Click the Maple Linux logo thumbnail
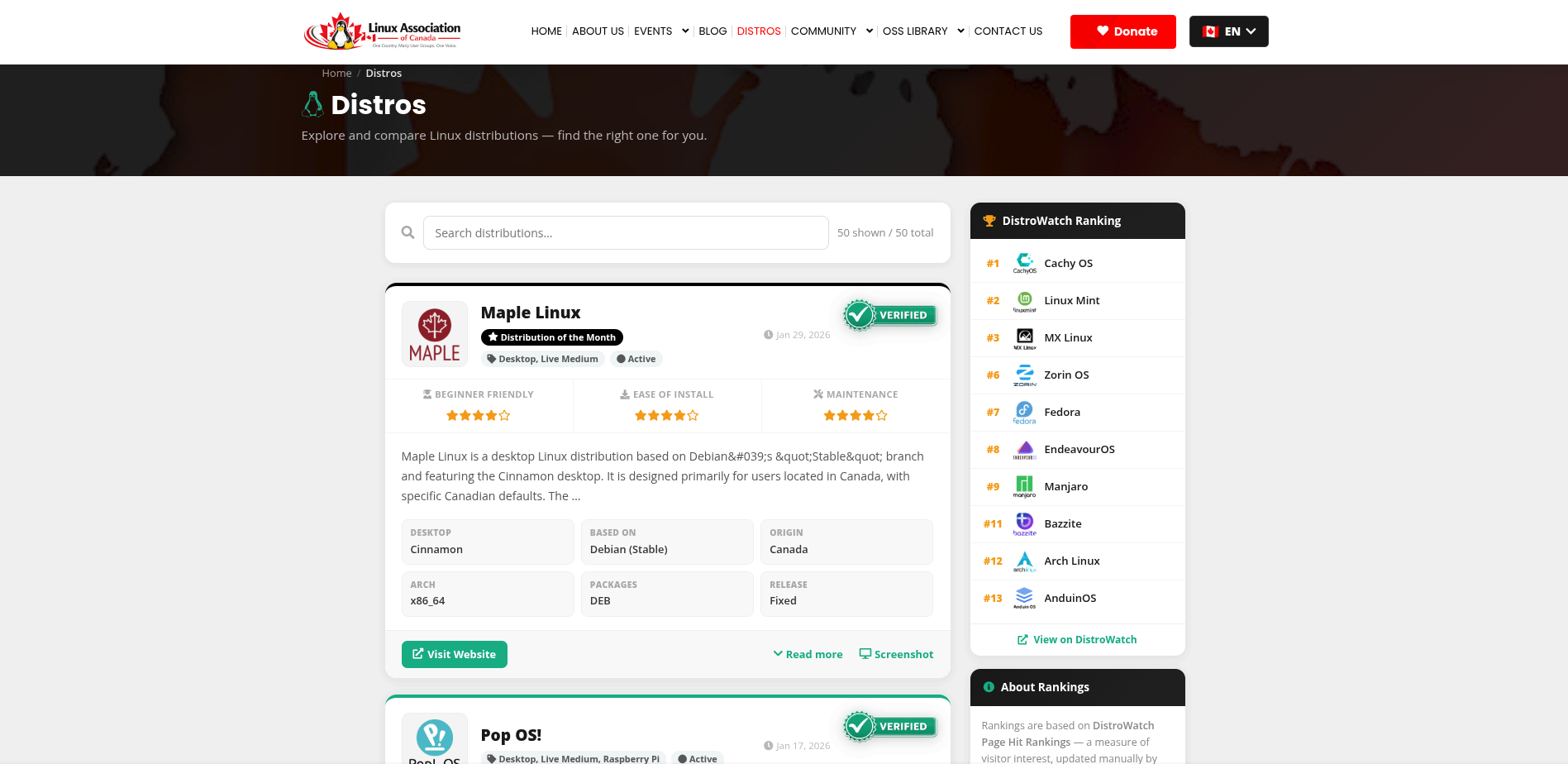 tap(435, 334)
